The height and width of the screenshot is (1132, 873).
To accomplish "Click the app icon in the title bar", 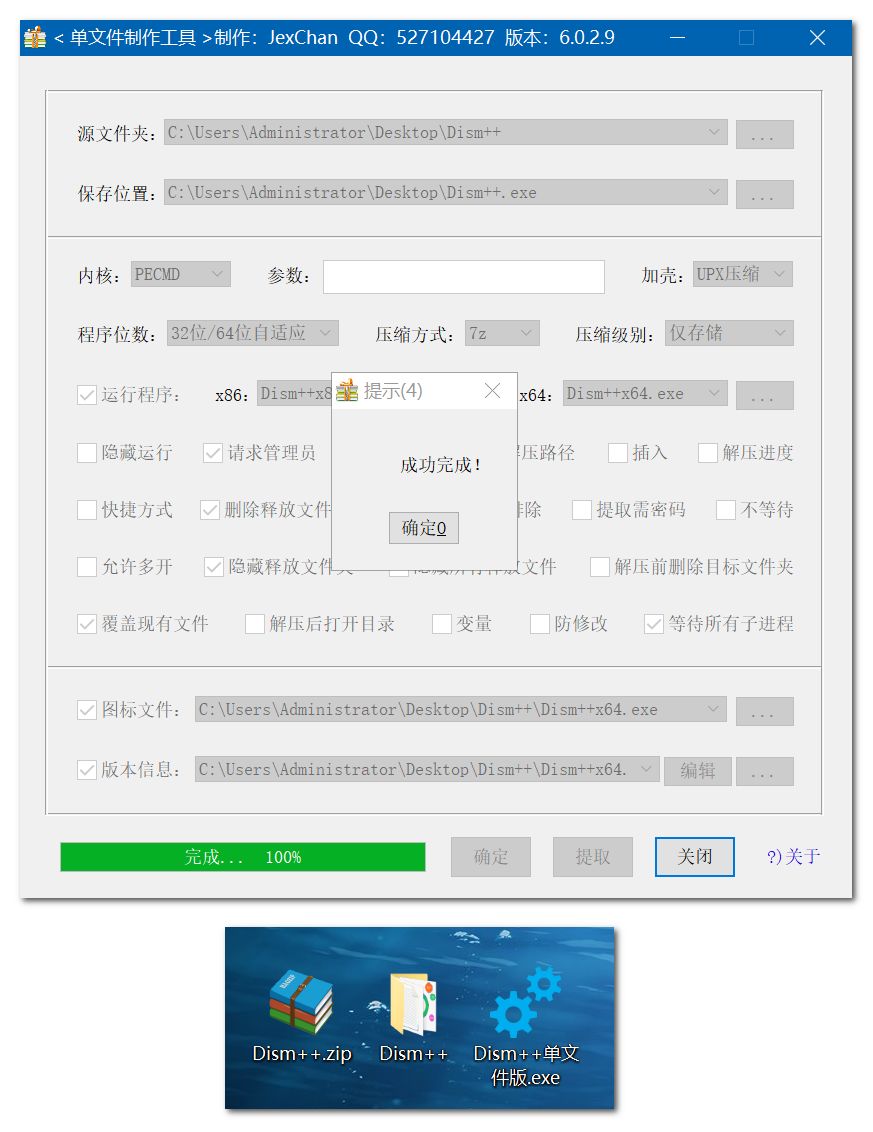I will pyautogui.click(x=35, y=37).
